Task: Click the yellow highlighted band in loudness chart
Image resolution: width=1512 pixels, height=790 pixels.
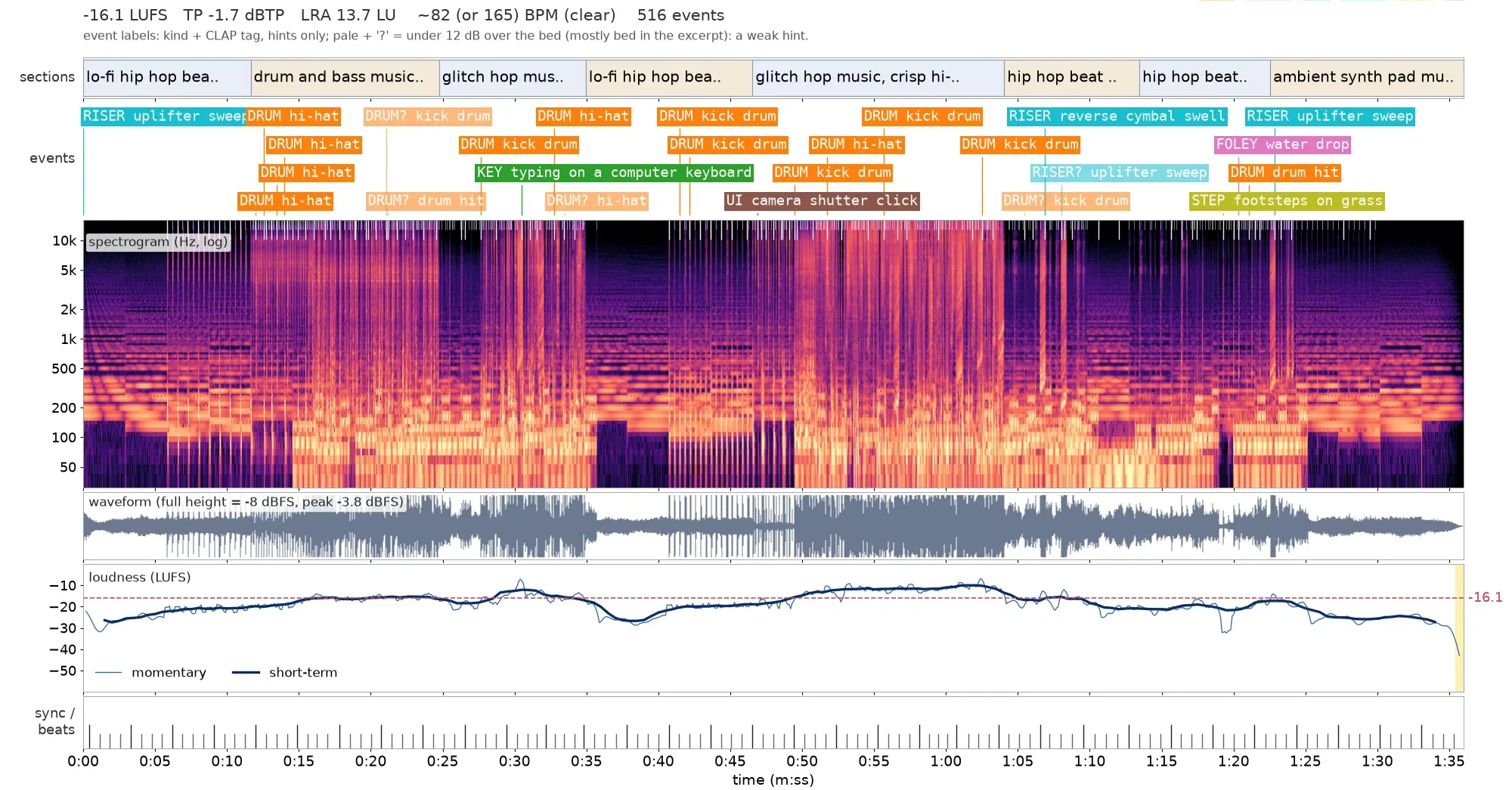Action: [1459, 628]
